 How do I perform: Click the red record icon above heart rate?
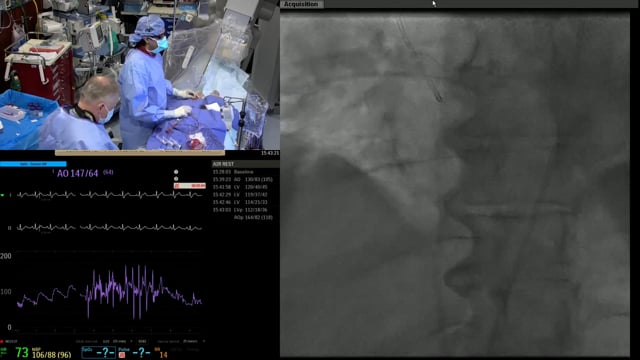coord(2,341)
